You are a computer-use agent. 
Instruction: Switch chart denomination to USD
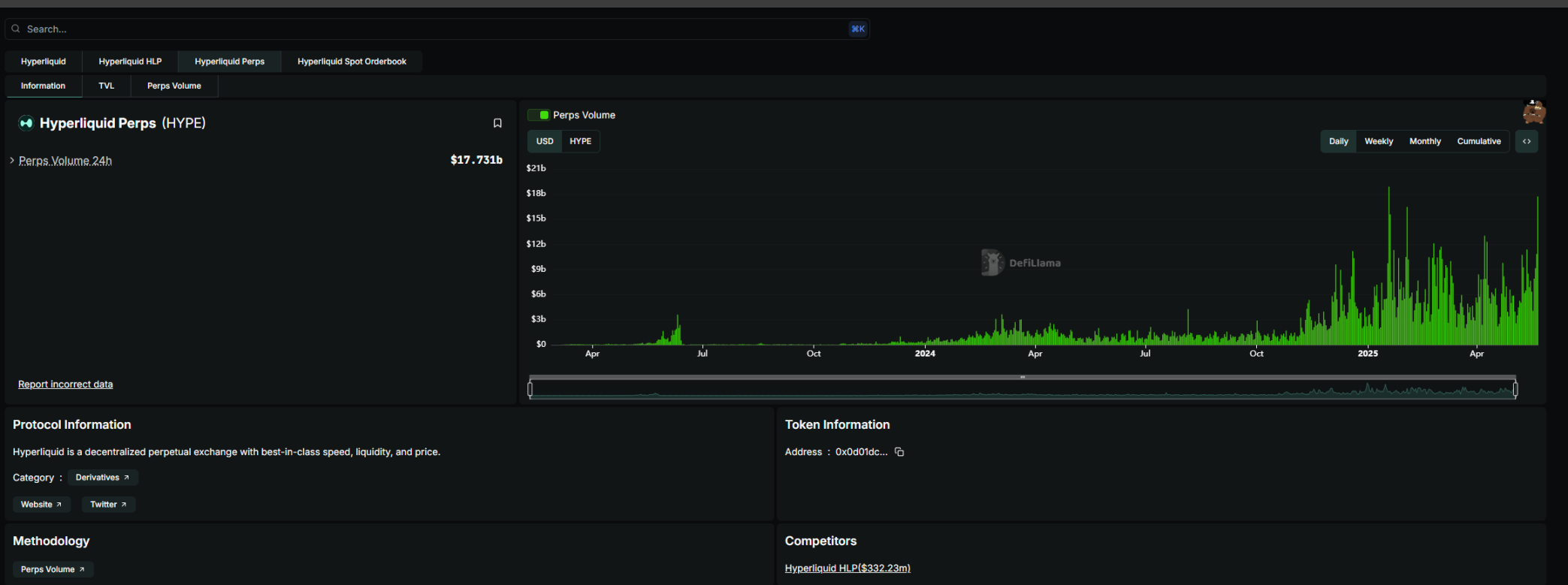pos(545,141)
